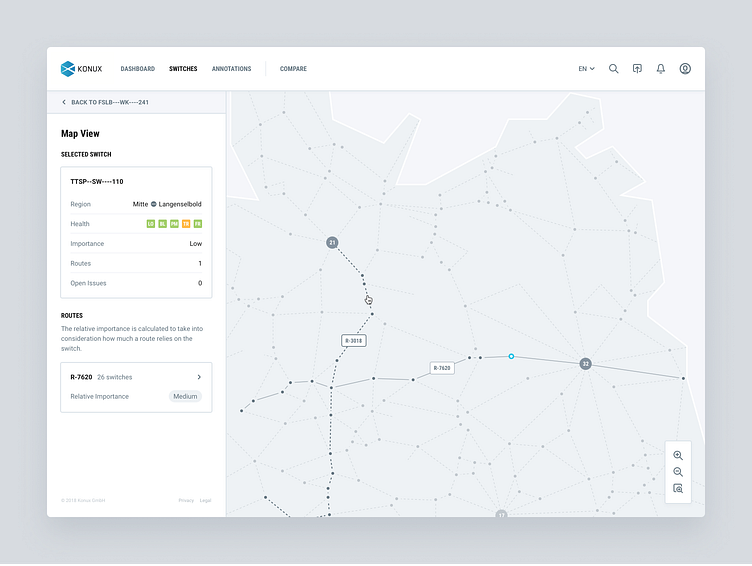Expand route R-7620 with its chevron
752x566 pixels.
pos(199,377)
